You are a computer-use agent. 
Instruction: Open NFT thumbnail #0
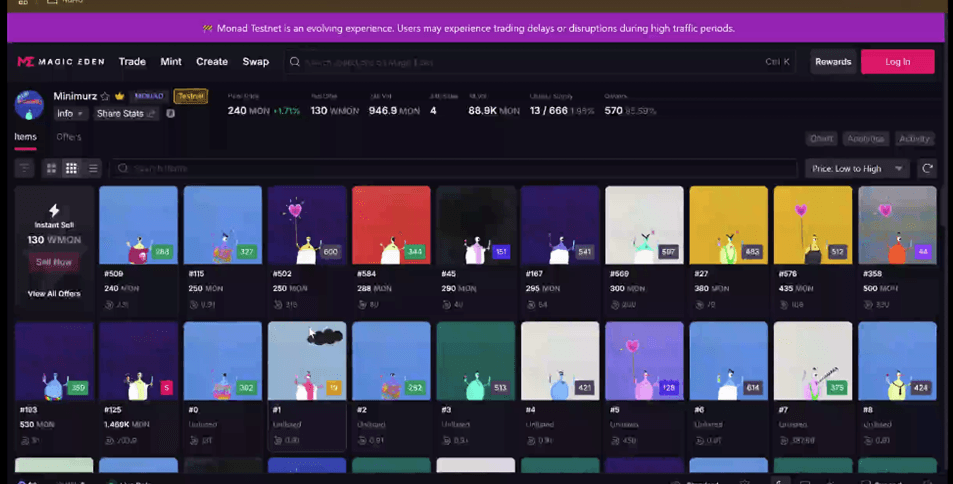click(x=222, y=361)
